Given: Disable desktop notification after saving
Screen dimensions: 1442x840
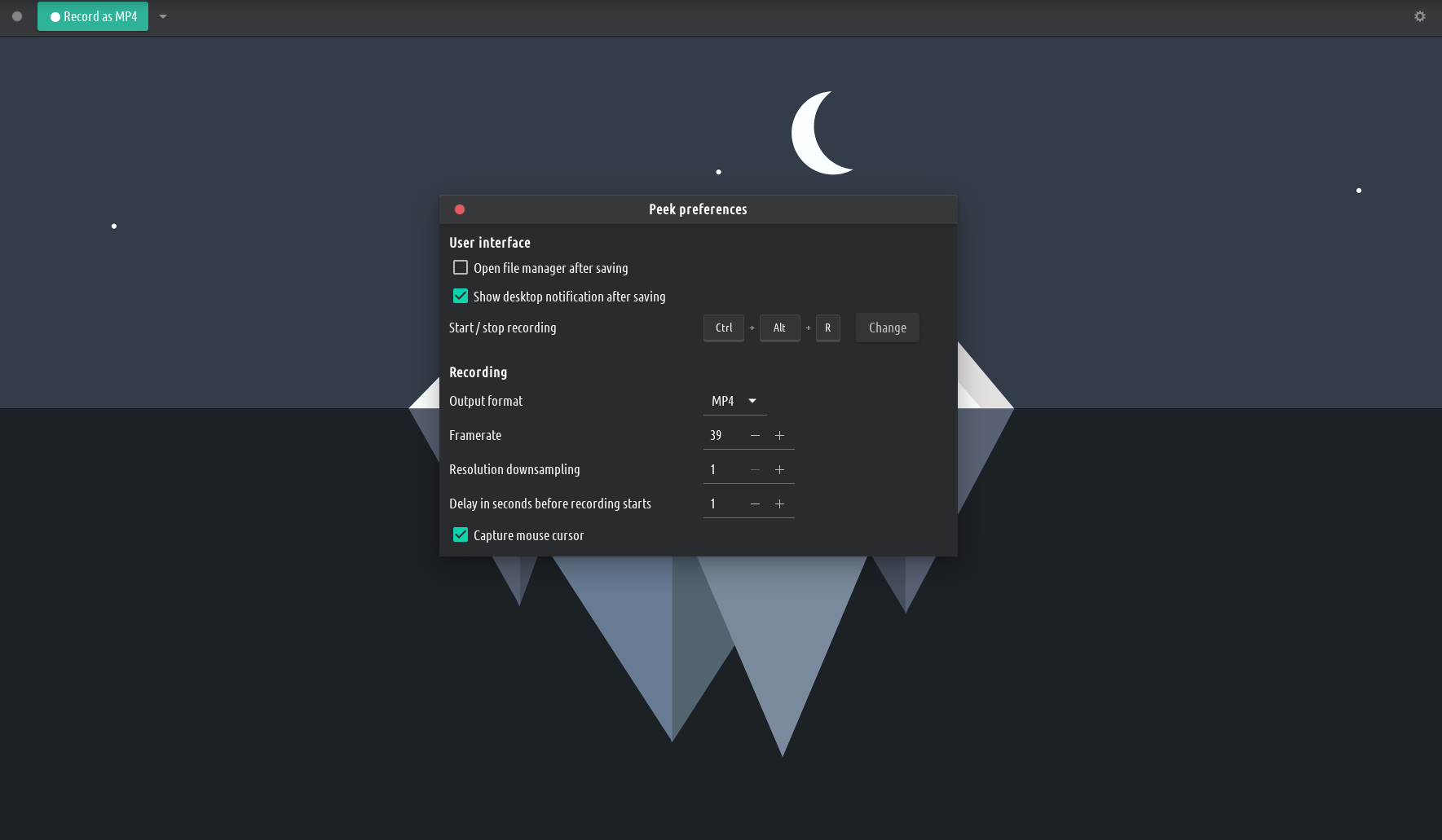Looking at the screenshot, I should click(x=461, y=297).
